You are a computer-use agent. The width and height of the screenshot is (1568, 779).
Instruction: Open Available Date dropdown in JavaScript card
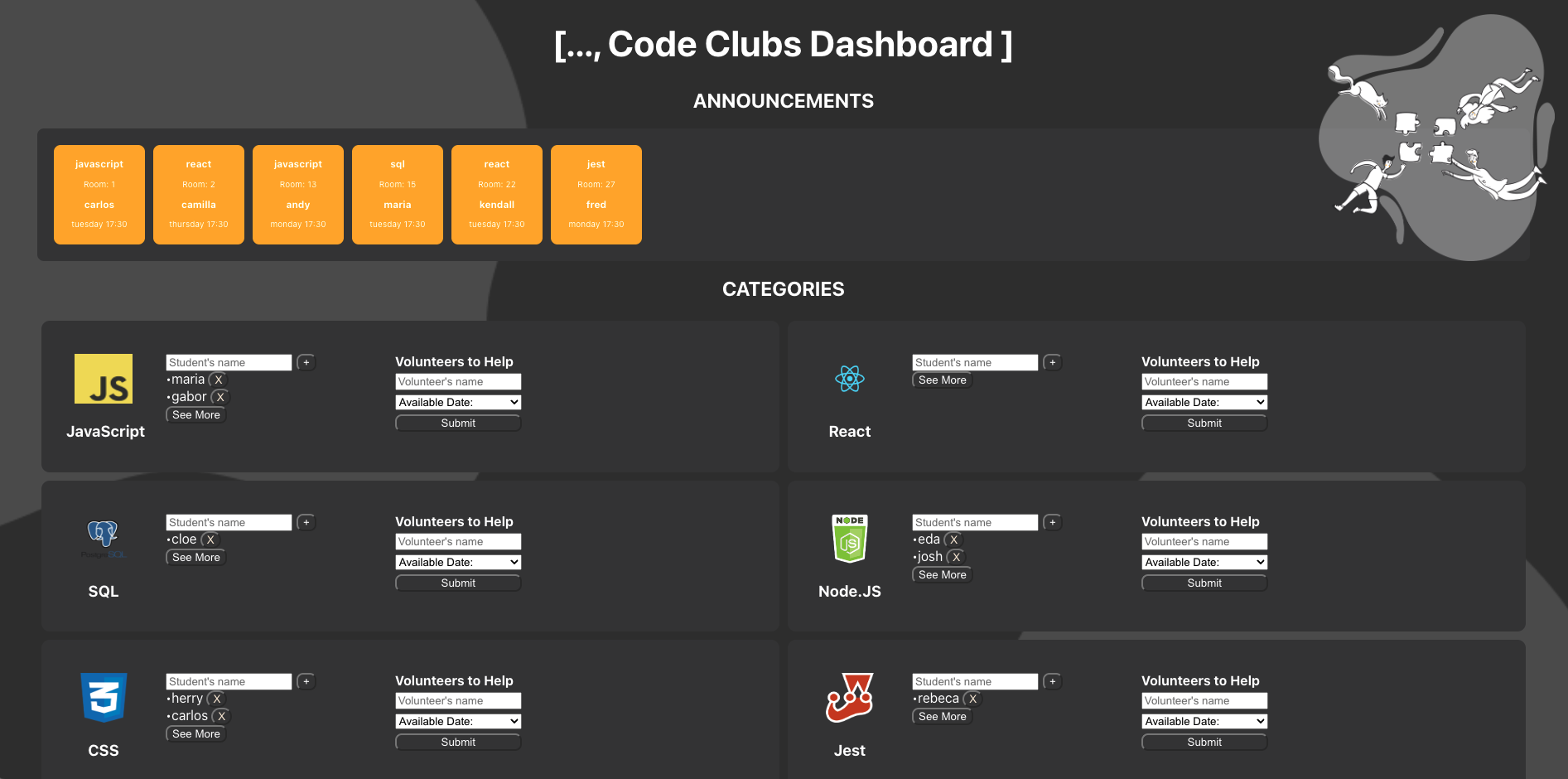(458, 402)
